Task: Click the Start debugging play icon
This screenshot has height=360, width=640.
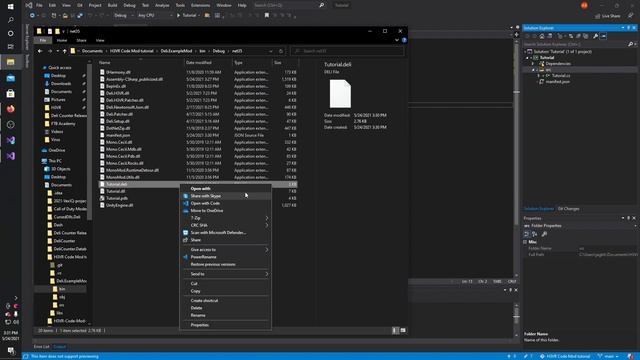Action: 178,16
